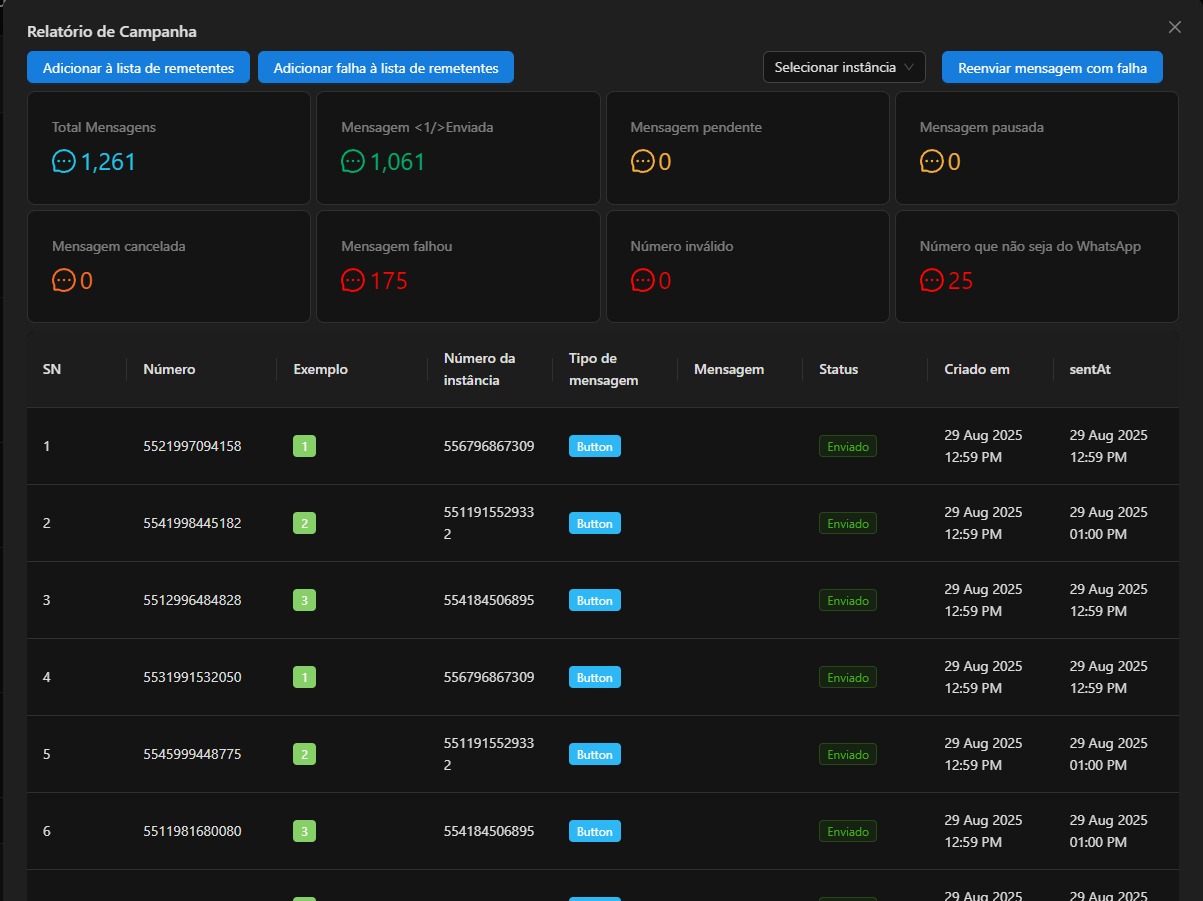Screen dimensions: 1203x901
Task: Click the red Mensagem falhou bubble icon
Action: (353, 281)
